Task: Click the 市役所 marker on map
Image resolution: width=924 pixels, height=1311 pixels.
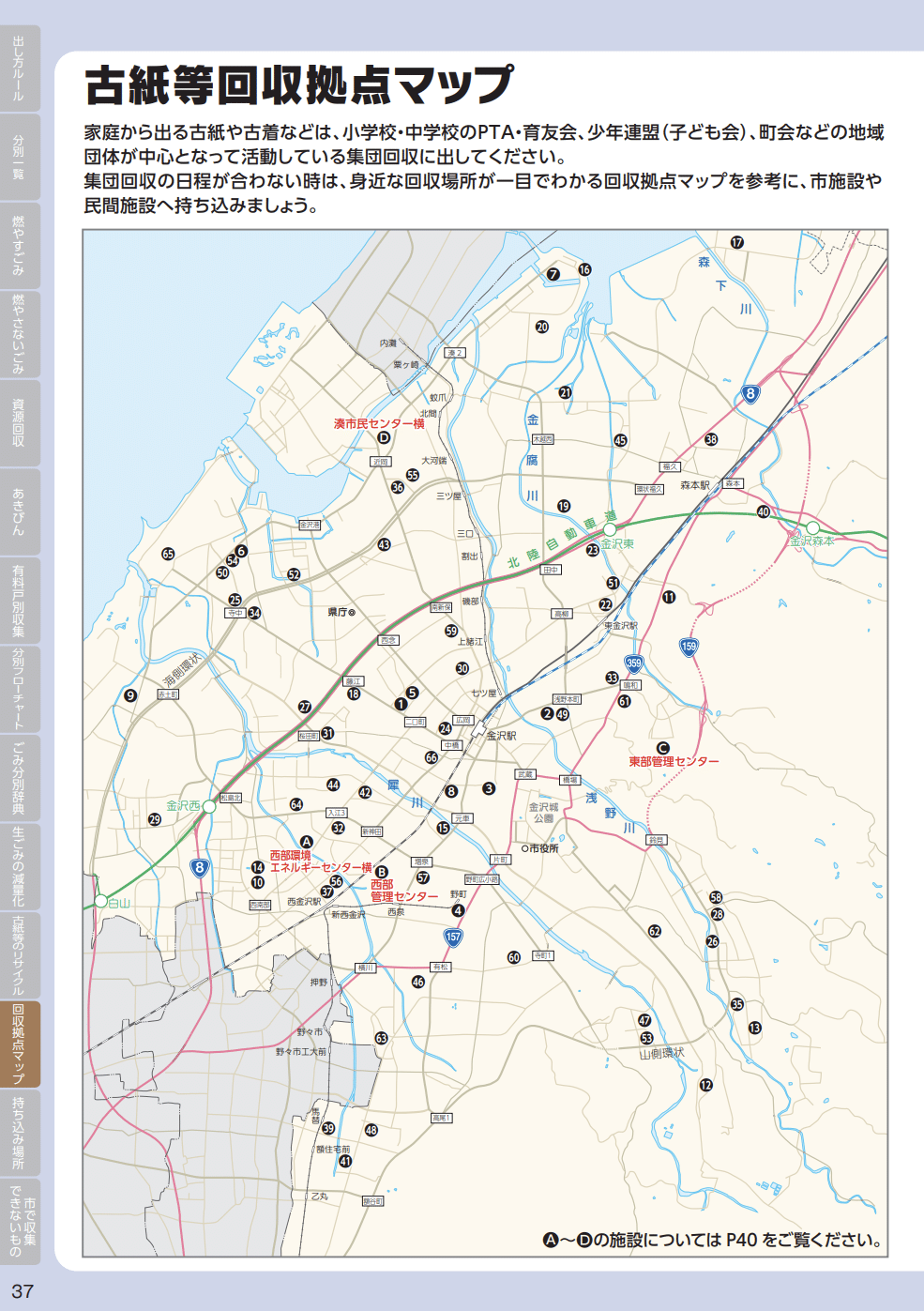Action: 540,848
